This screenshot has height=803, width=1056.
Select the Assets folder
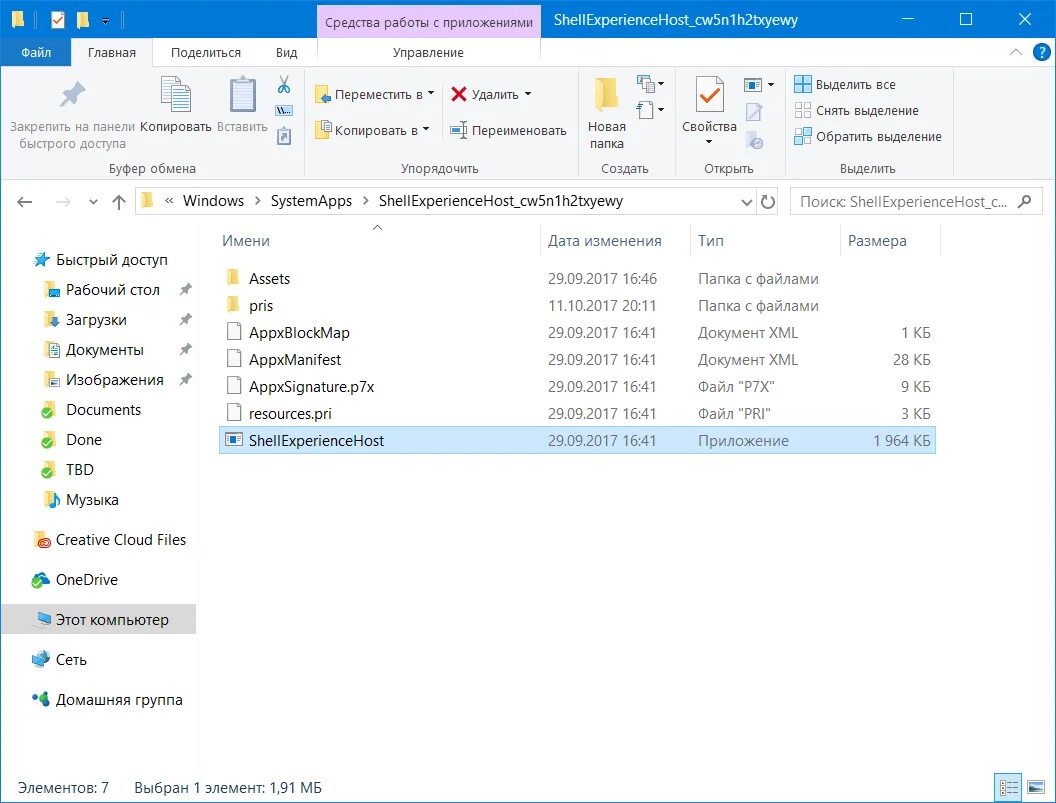coord(577,278)
